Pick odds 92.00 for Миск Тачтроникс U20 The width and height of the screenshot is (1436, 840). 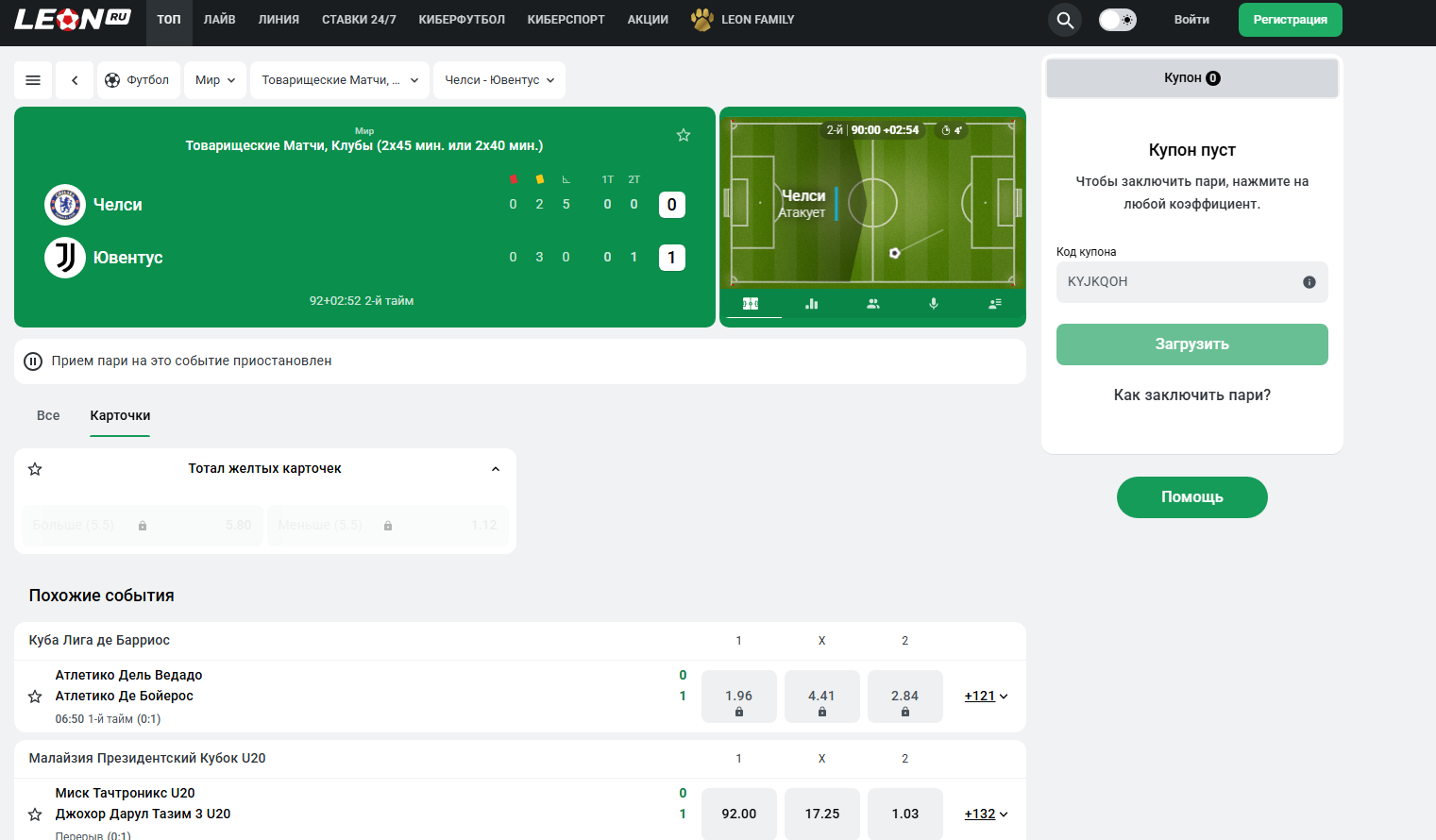pos(739,814)
